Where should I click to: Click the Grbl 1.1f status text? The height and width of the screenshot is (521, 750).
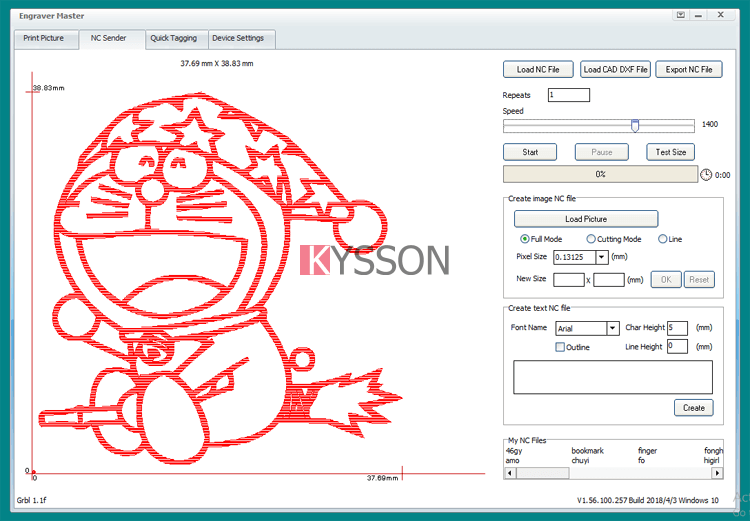[32, 500]
